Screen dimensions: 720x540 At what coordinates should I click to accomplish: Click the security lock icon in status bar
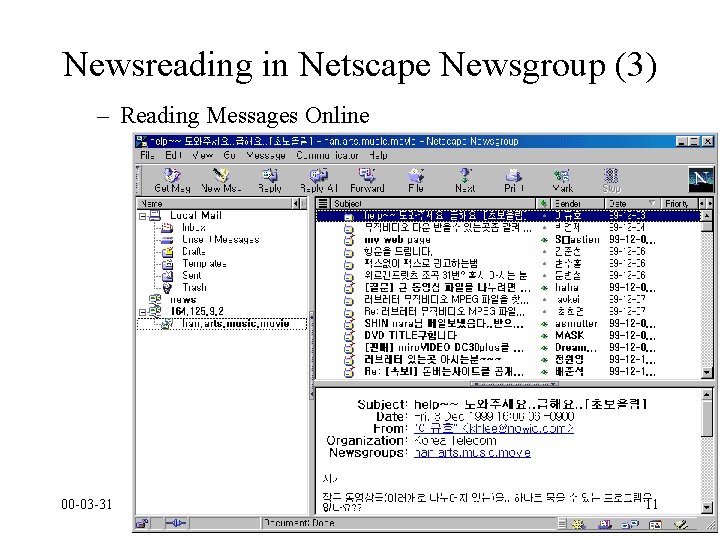[x=142, y=523]
